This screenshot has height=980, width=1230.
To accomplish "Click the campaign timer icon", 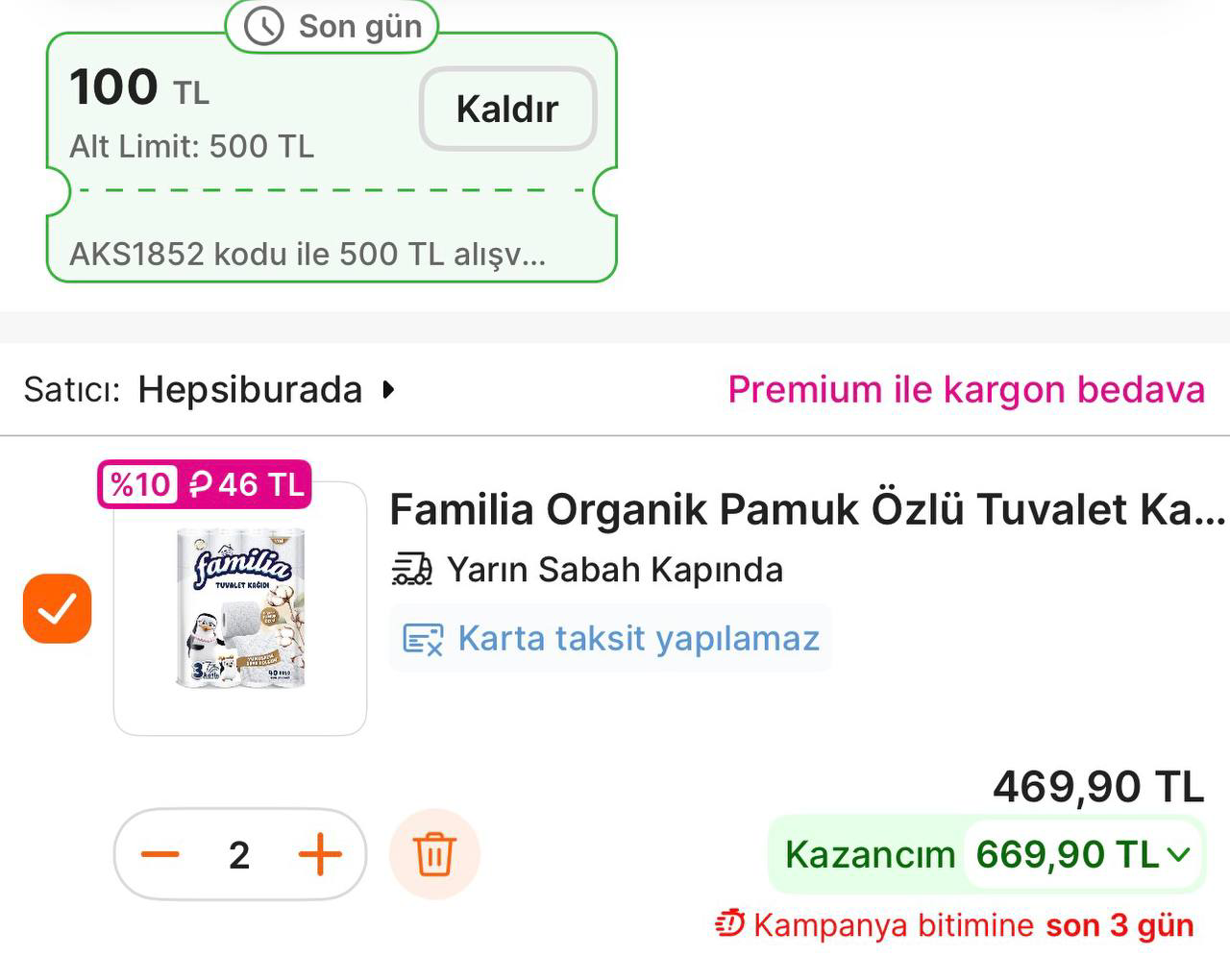I will (729, 924).
